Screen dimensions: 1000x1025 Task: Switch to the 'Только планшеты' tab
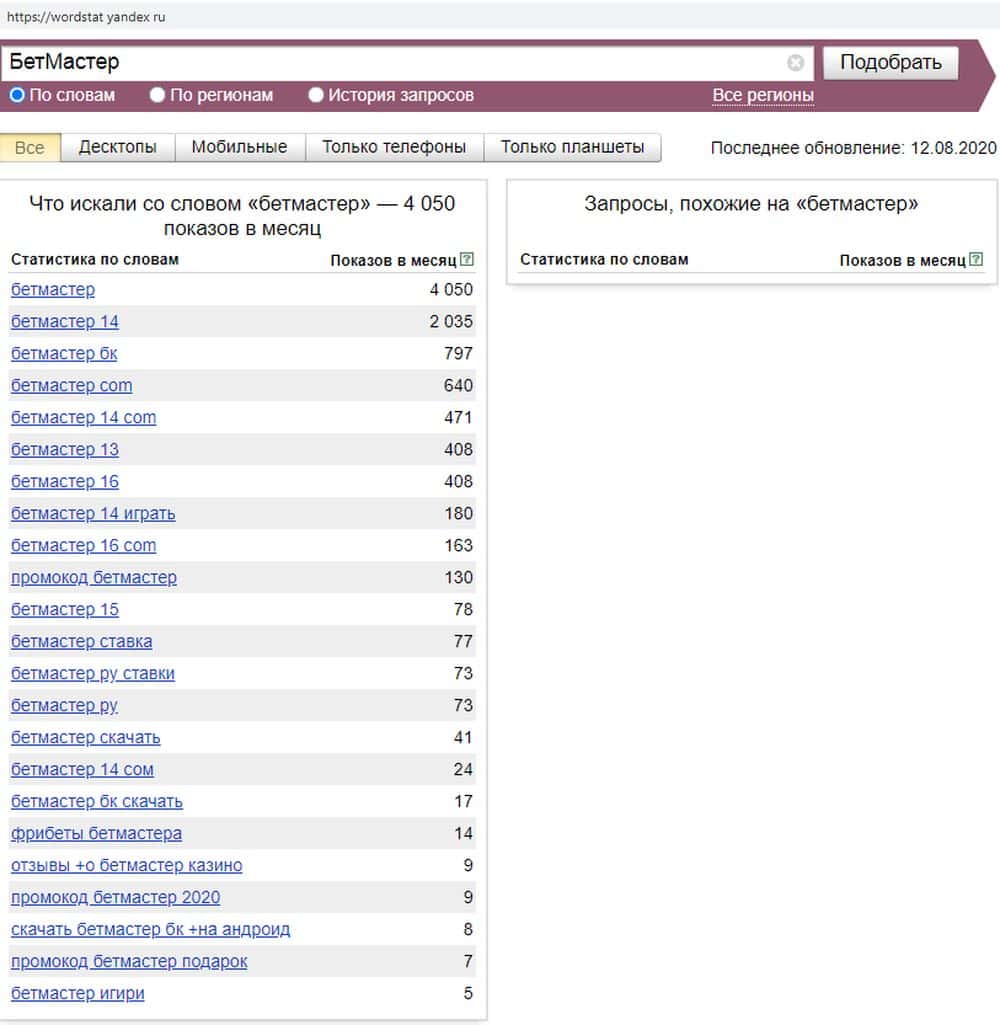point(573,147)
